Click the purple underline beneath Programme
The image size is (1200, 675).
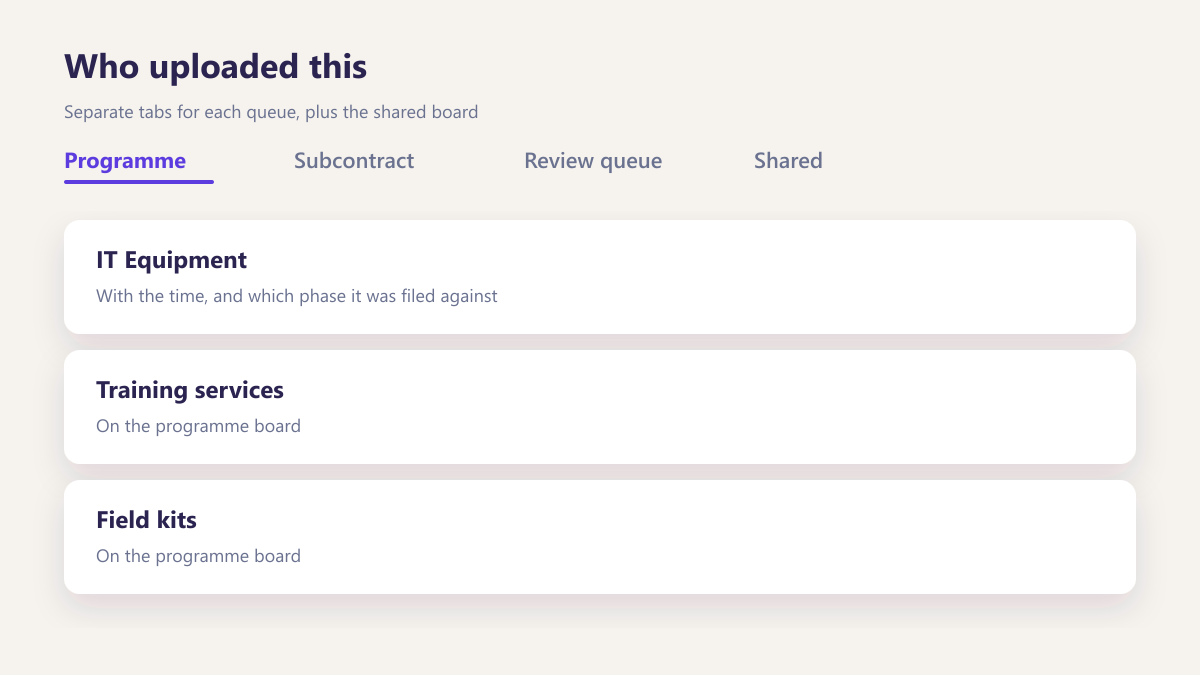coord(139,182)
